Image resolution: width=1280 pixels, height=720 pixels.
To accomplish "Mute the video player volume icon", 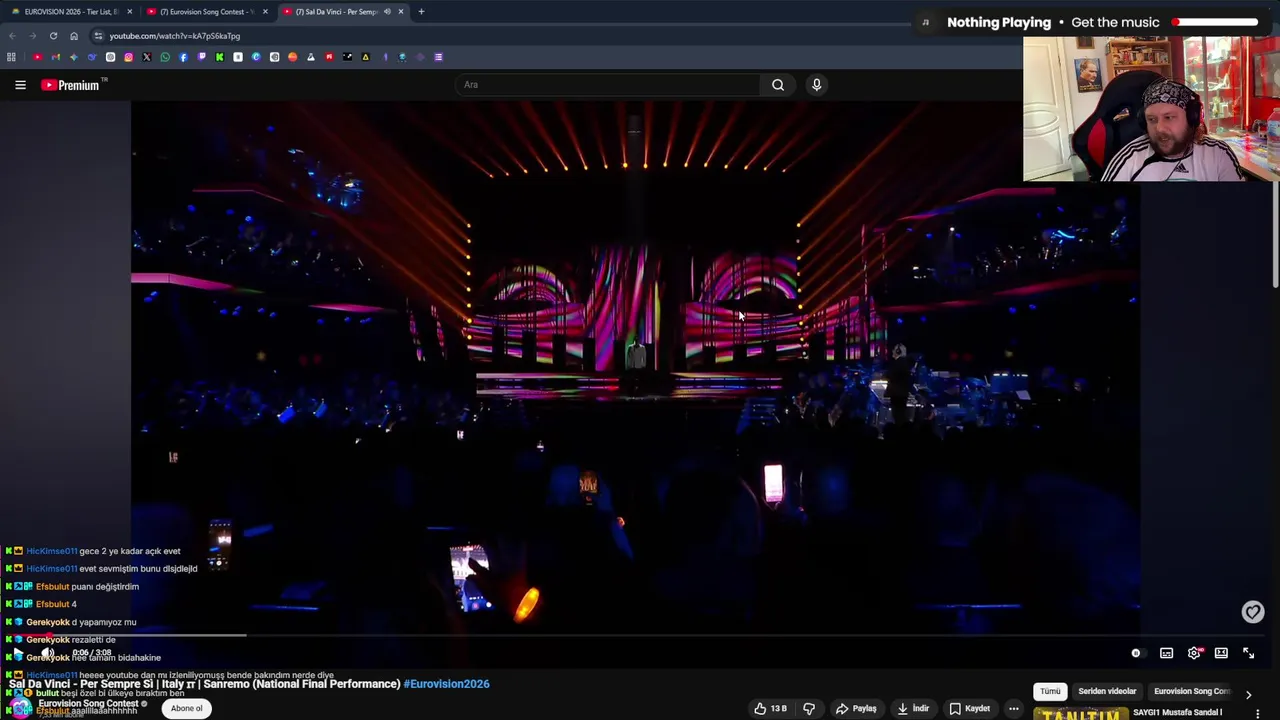I will 46,653.
